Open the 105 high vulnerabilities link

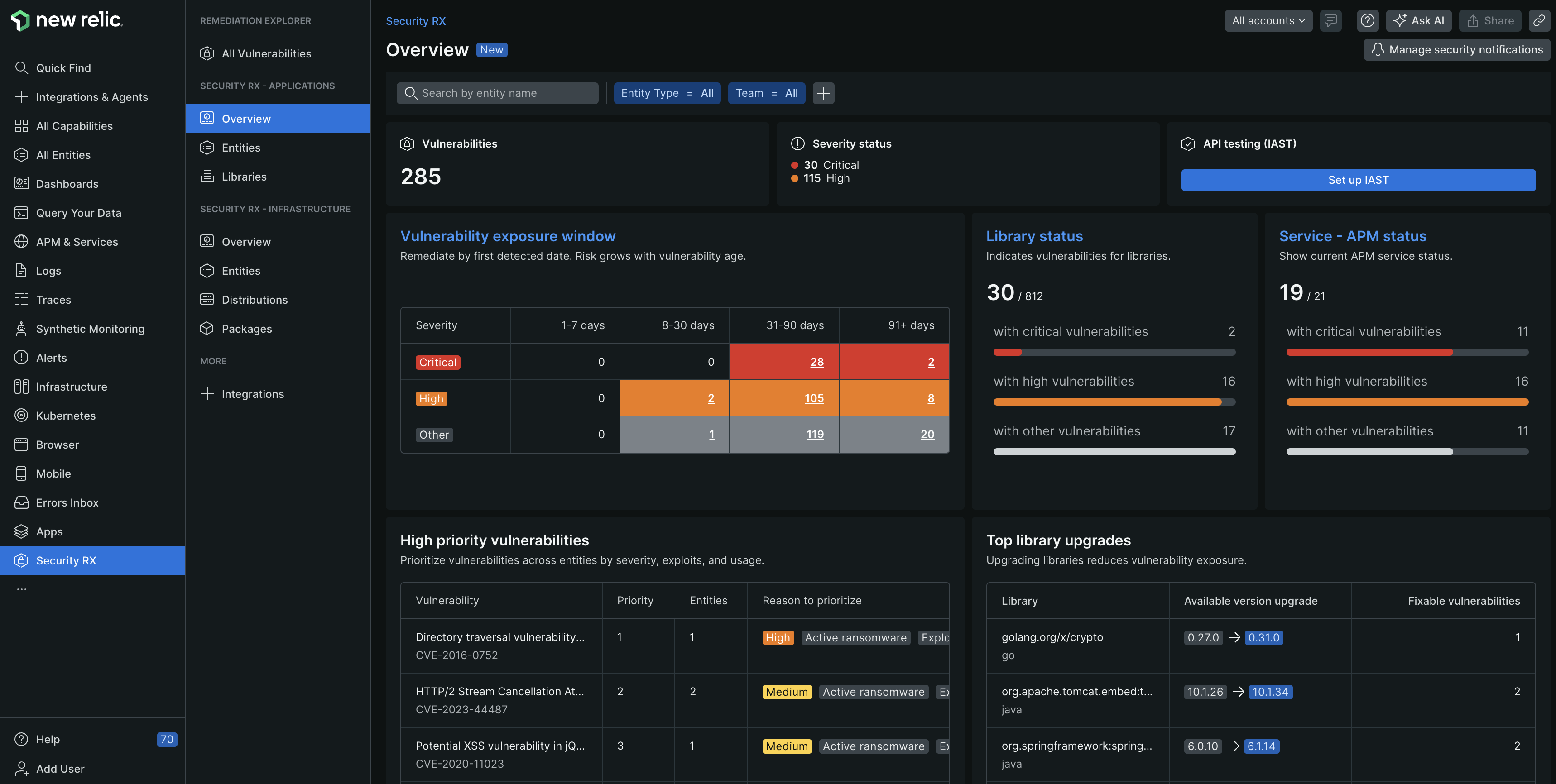pyautogui.click(x=814, y=398)
